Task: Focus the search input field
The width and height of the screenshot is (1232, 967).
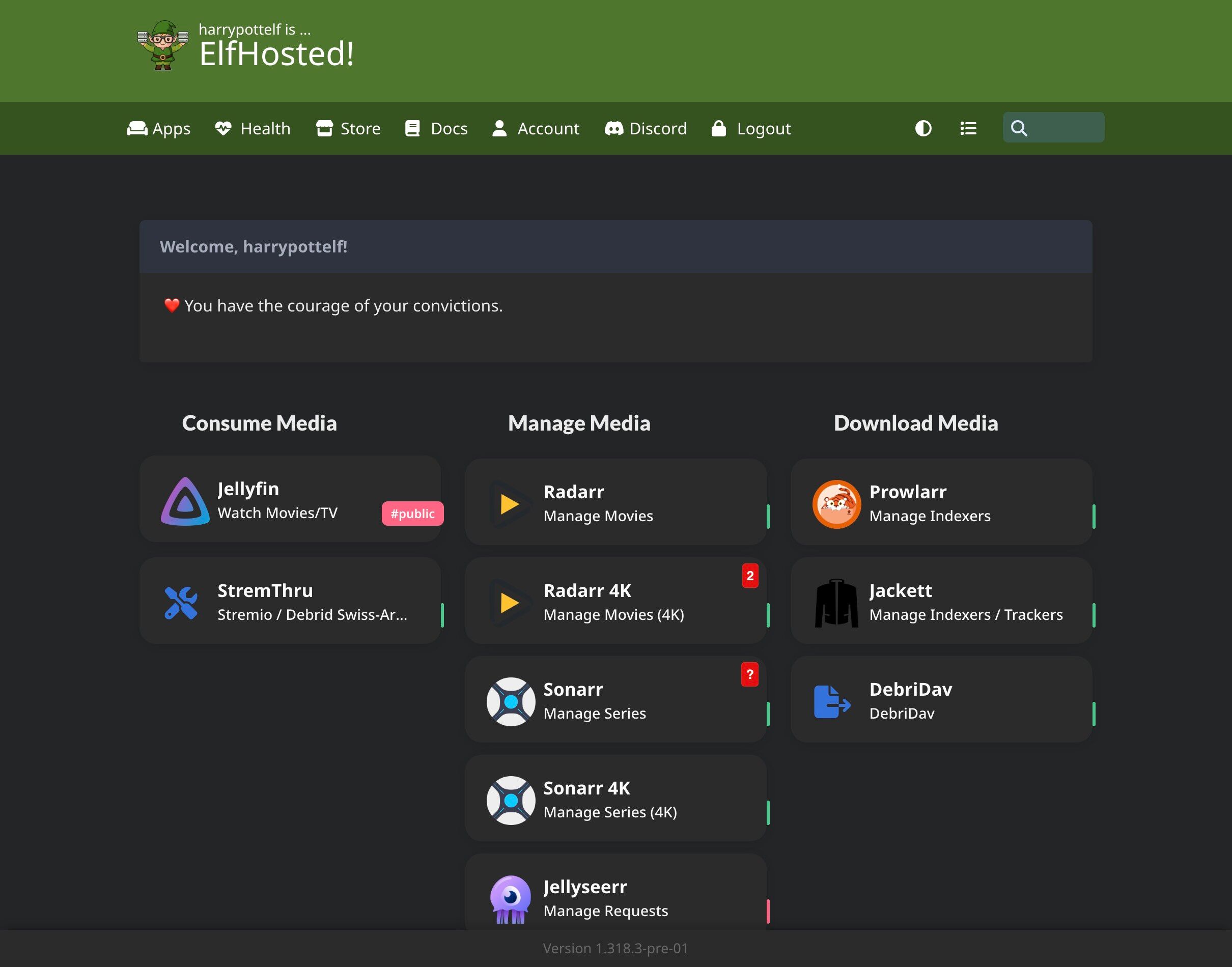Action: click(x=1053, y=127)
